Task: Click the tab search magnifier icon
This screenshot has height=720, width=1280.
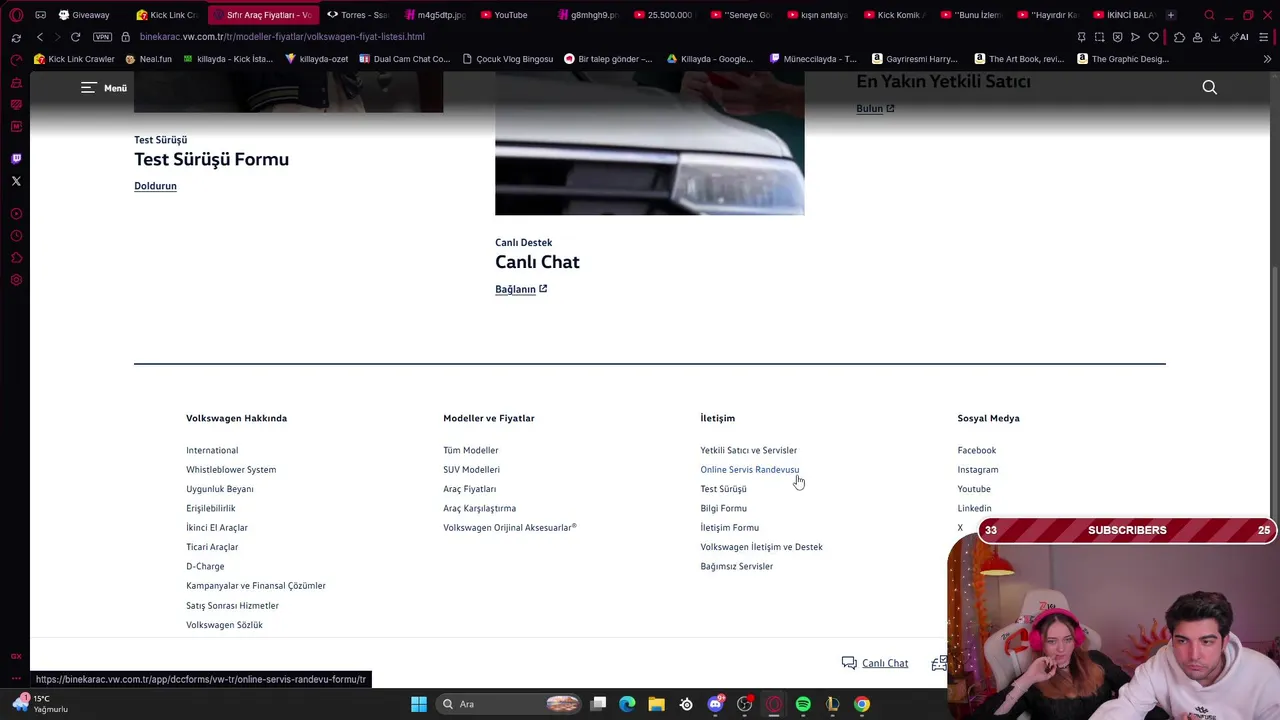Action: 1209,15
